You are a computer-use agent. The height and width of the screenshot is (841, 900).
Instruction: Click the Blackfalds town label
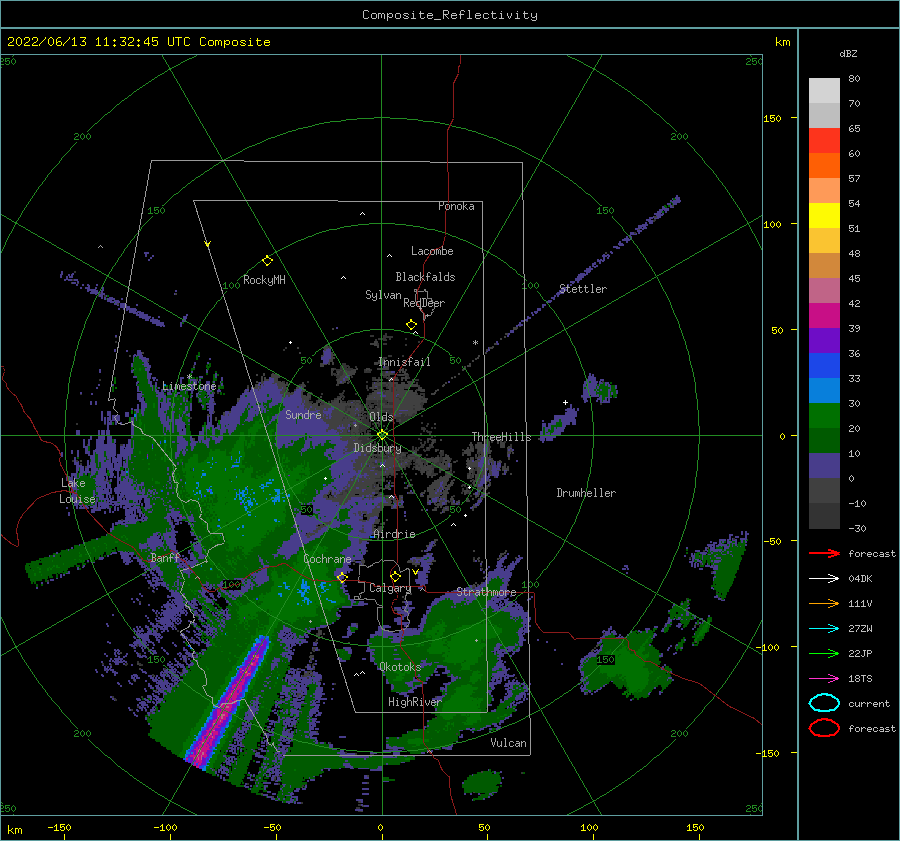[x=425, y=277]
